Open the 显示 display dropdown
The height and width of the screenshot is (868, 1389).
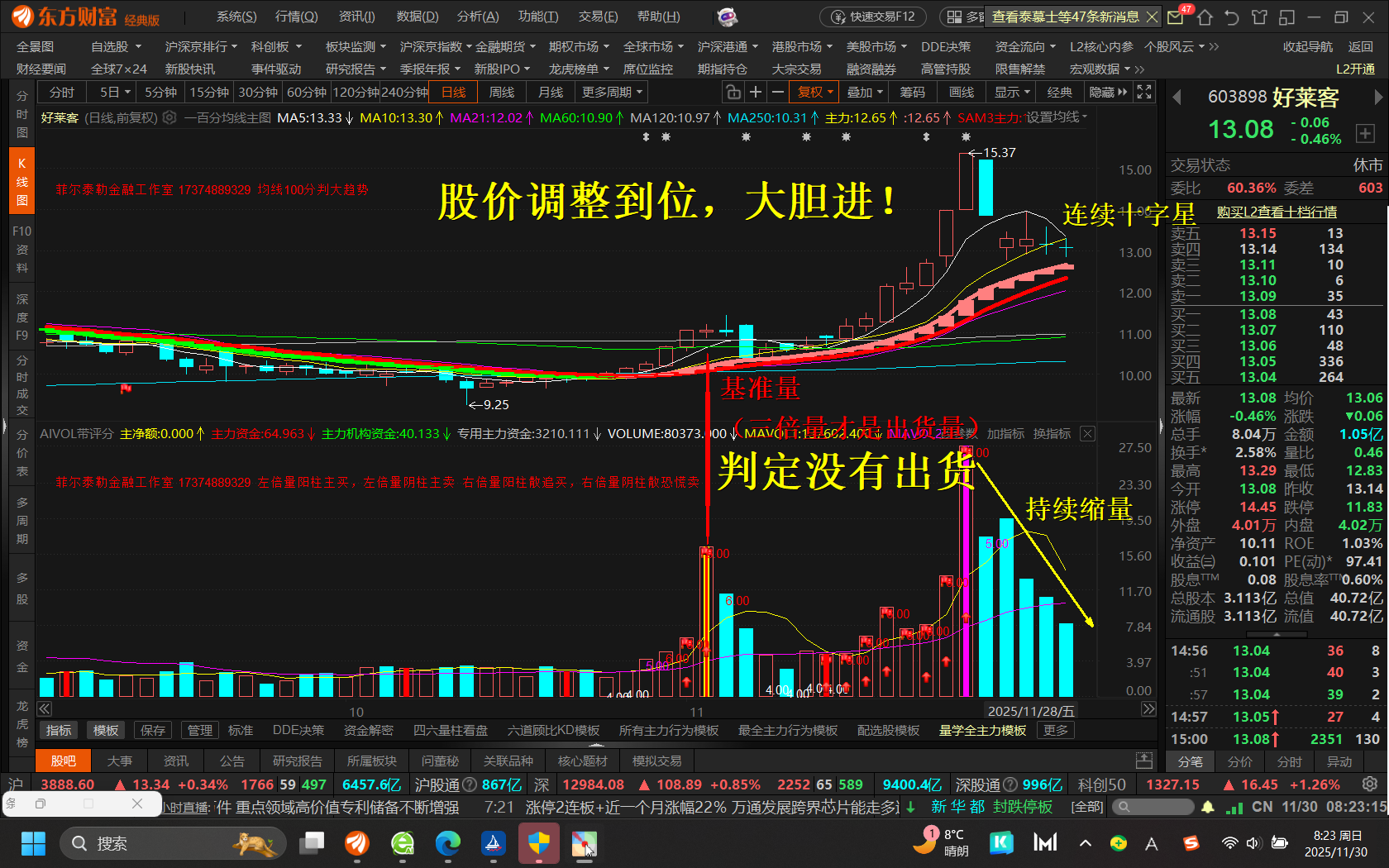[x=1012, y=93]
